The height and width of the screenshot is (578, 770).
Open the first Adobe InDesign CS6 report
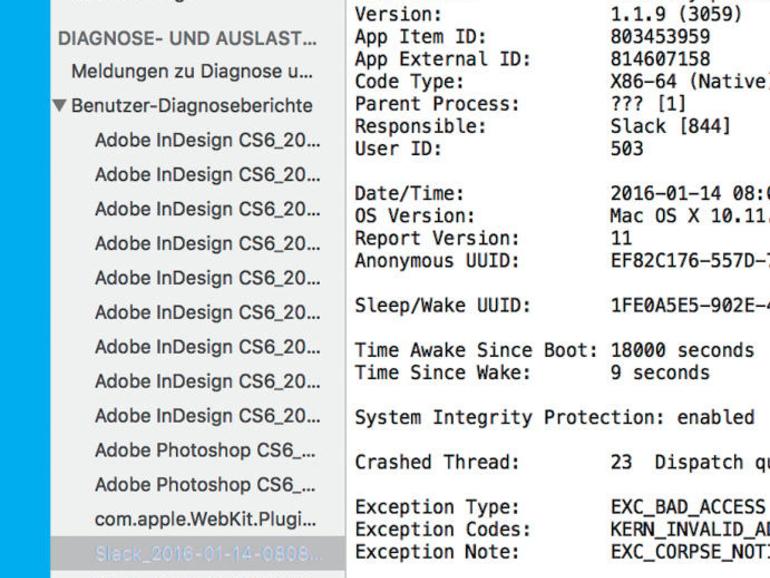click(207, 141)
